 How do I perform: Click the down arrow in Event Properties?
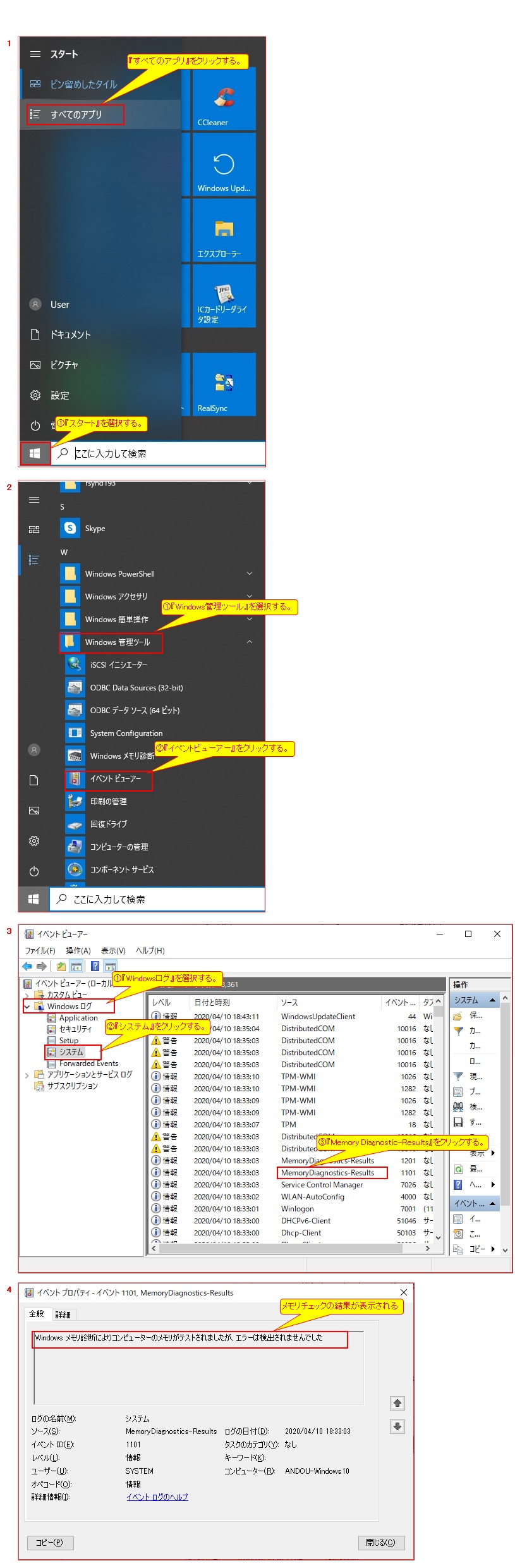coord(397,1426)
